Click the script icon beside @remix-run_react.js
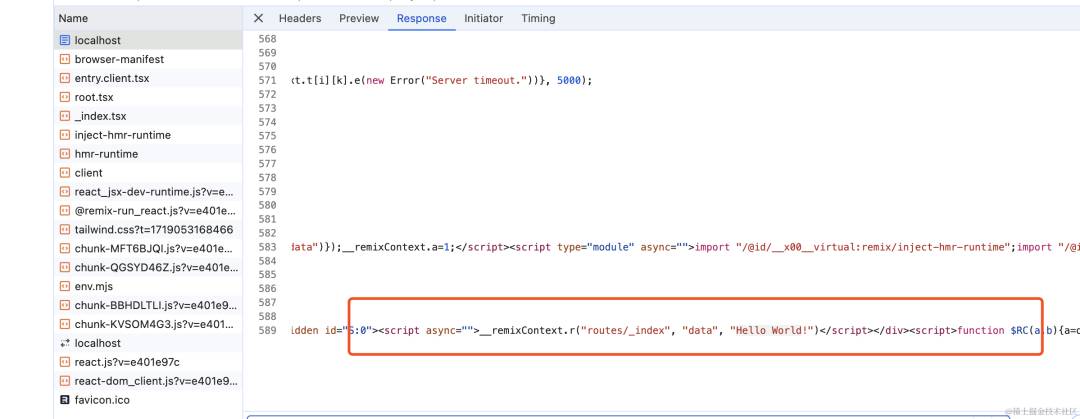This screenshot has height=419, width=1080. tap(65, 211)
